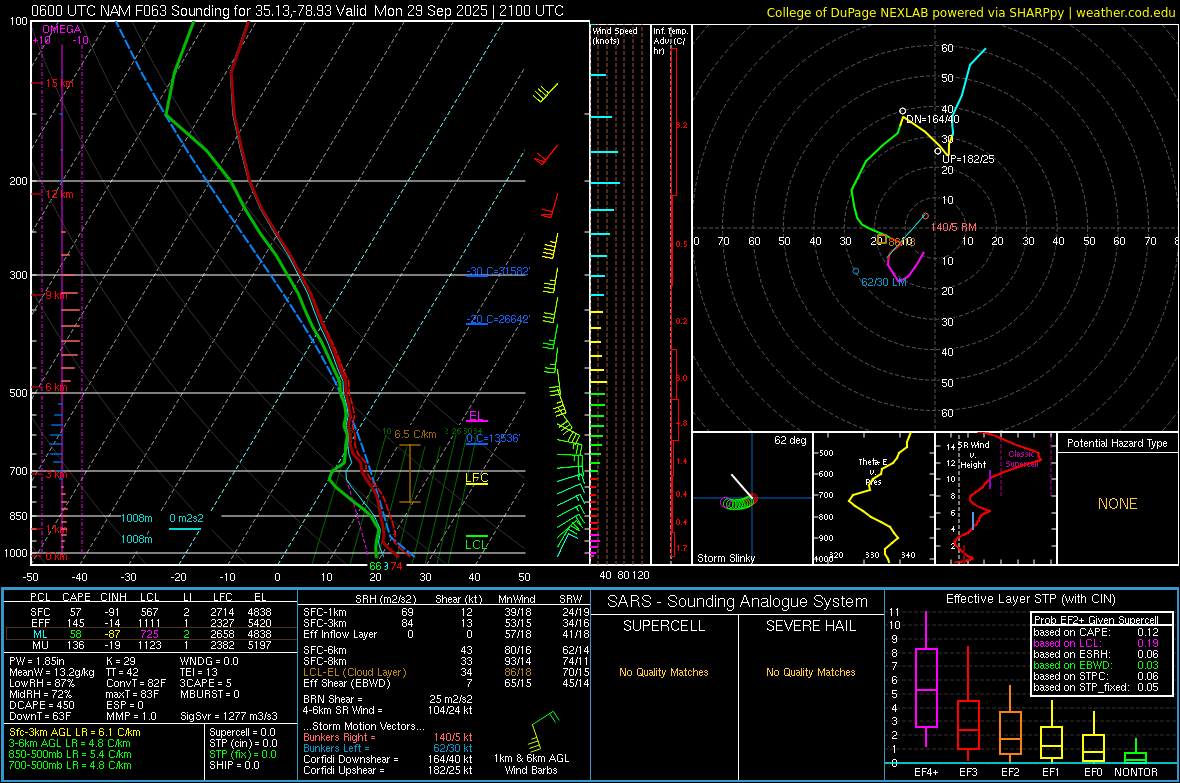The width and height of the screenshot is (1180, 783).
Task: Click the 'LCL-EL (Cloud Layer)' row
Action: [x=446, y=672]
